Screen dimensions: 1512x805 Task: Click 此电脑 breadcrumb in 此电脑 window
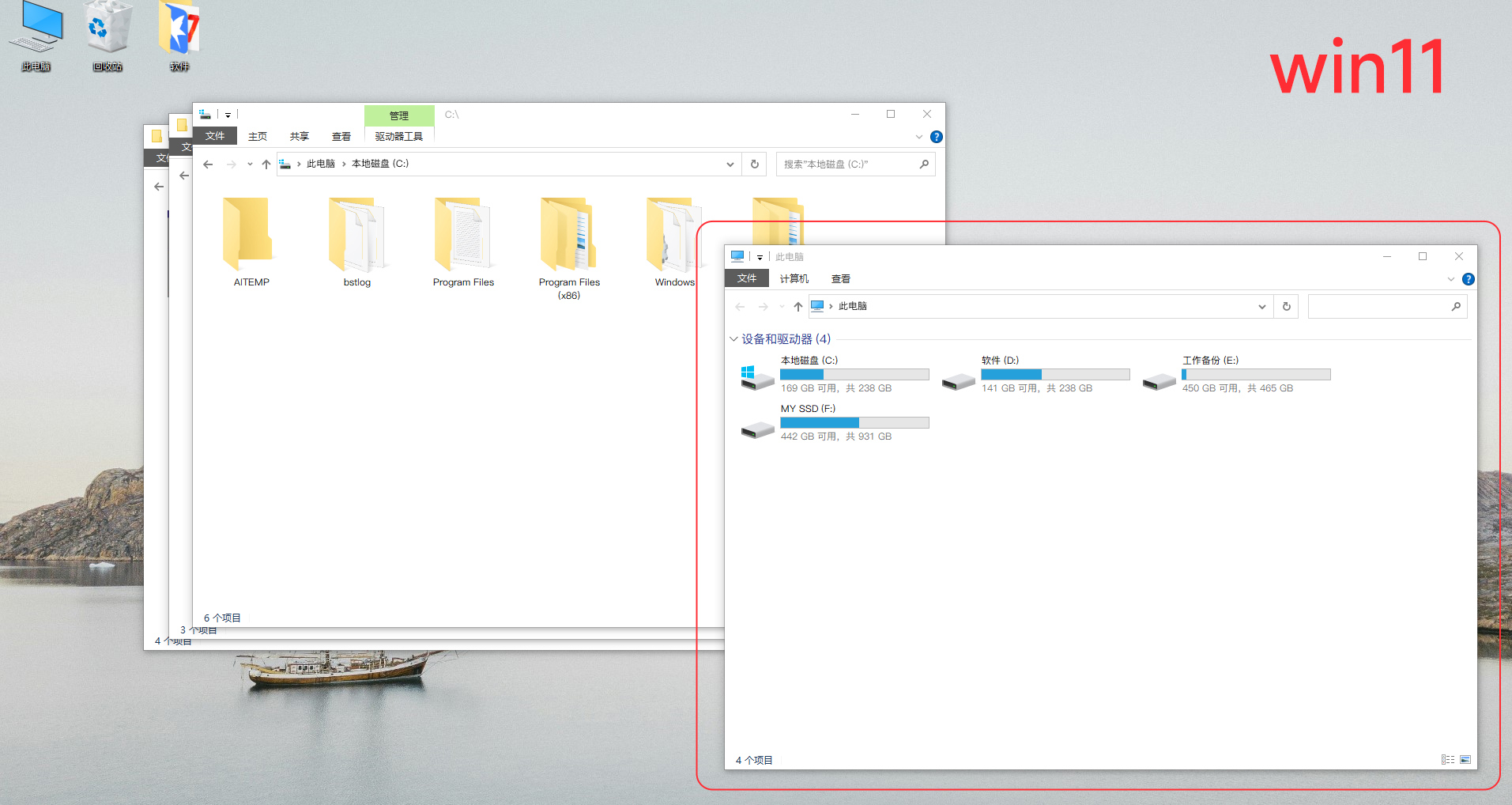tap(852, 306)
